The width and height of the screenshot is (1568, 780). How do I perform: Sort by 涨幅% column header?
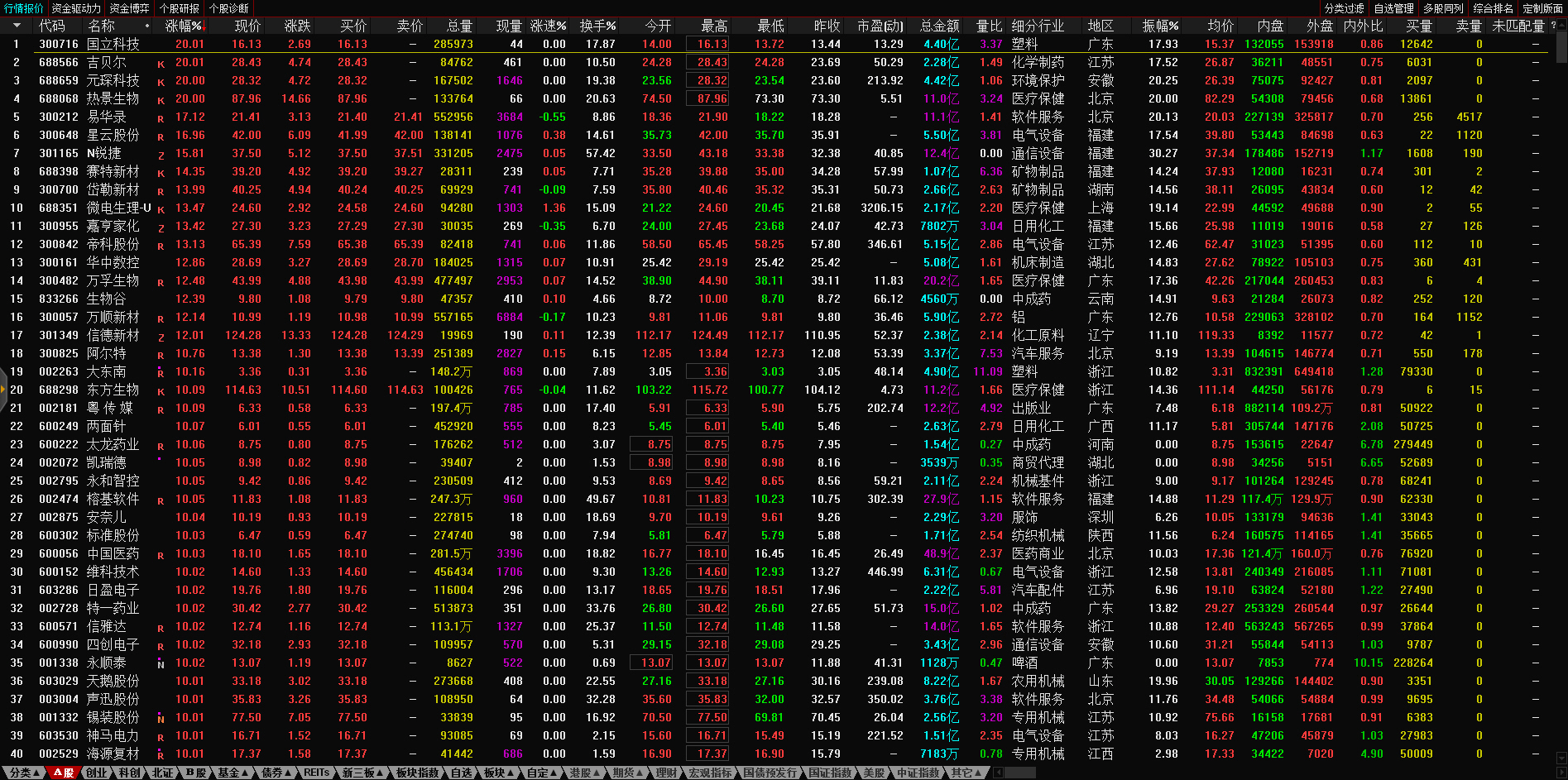coord(184,26)
